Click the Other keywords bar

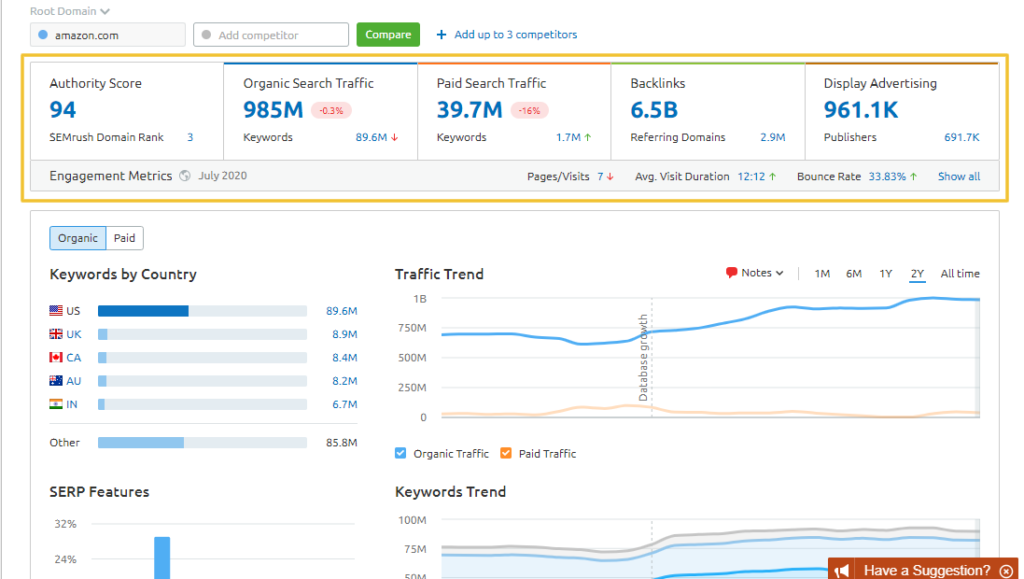(x=202, y=443)
